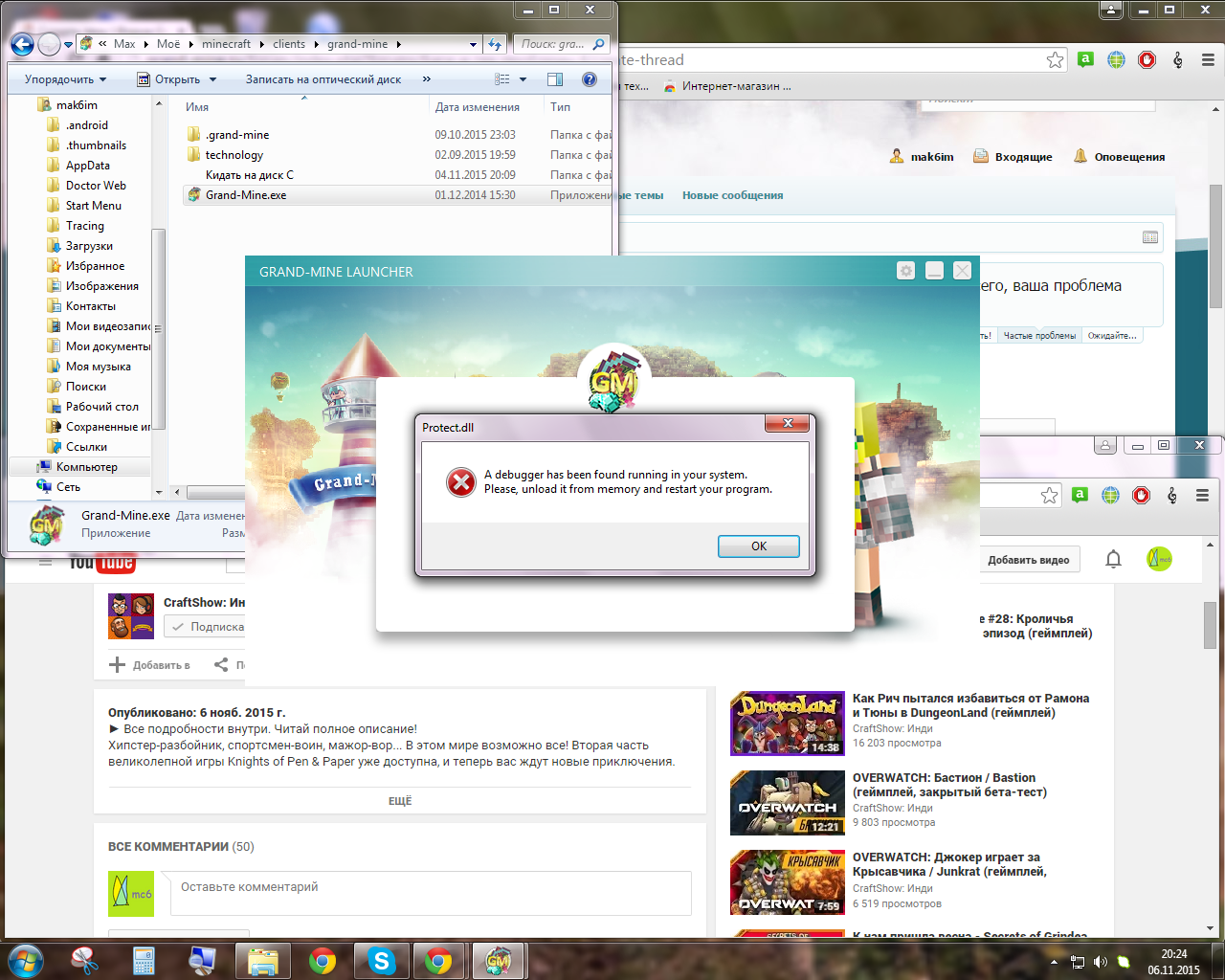Click Записать на оптический диск

tap(323, 79)
